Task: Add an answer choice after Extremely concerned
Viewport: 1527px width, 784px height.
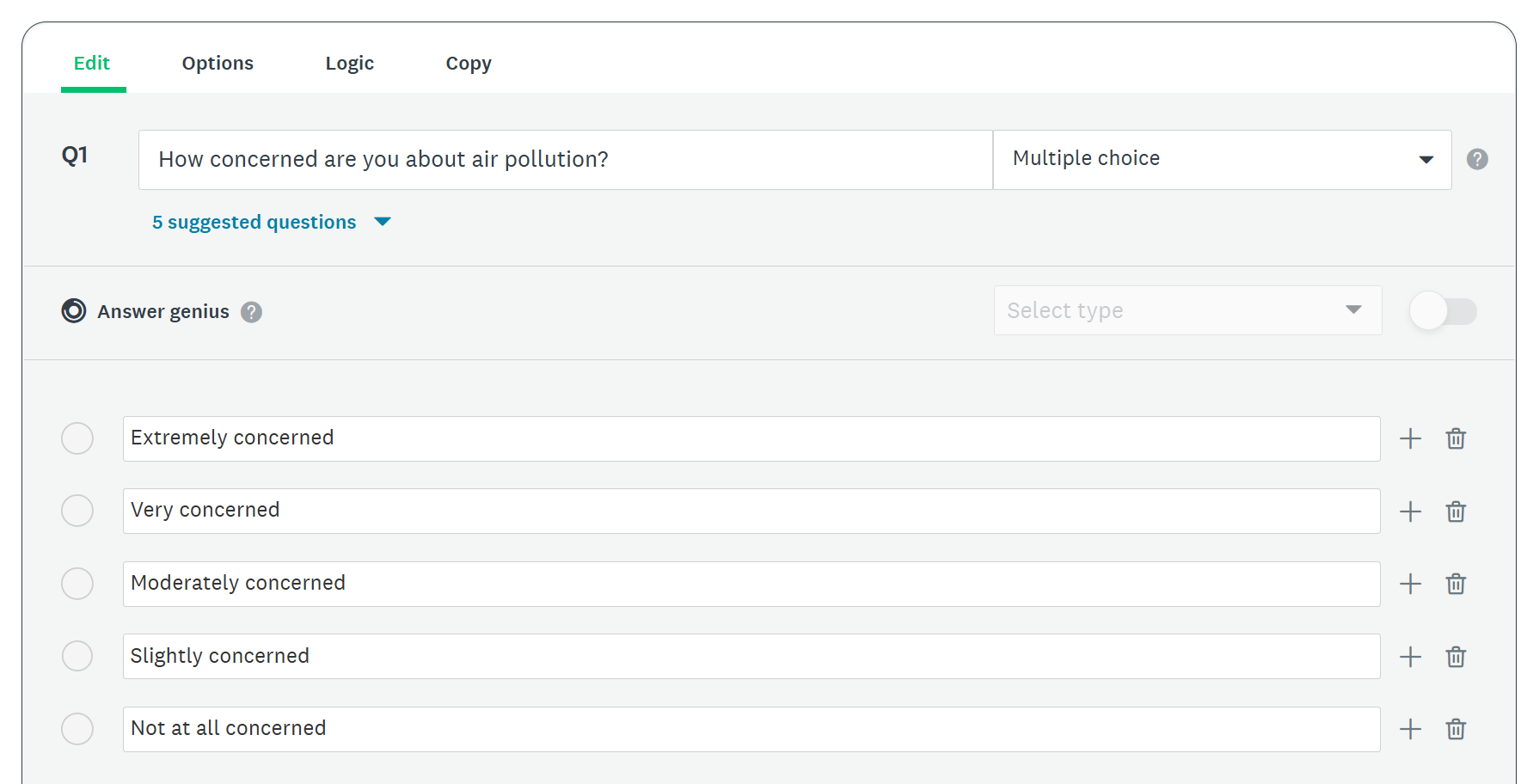Action: [x=1410, y=438]
